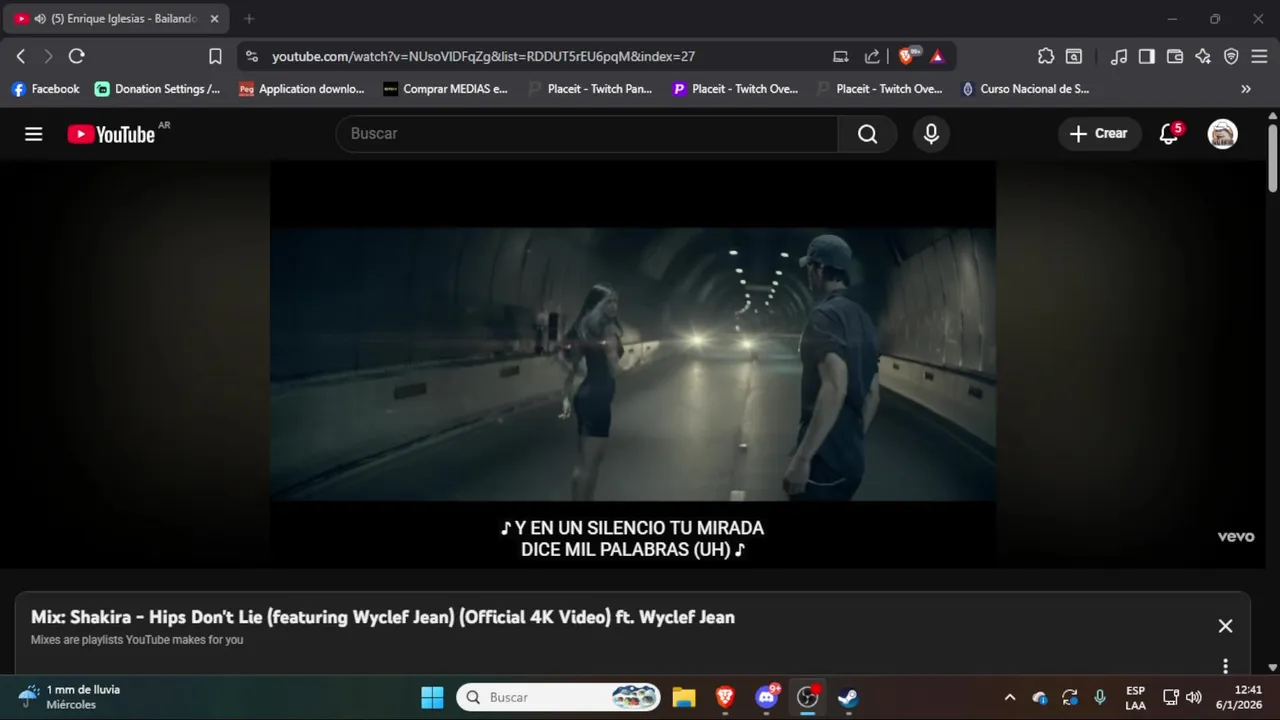The height and width of the screenshot is (720, 1280).
Task: Go to YouTube home via logo
Action: 111,134
